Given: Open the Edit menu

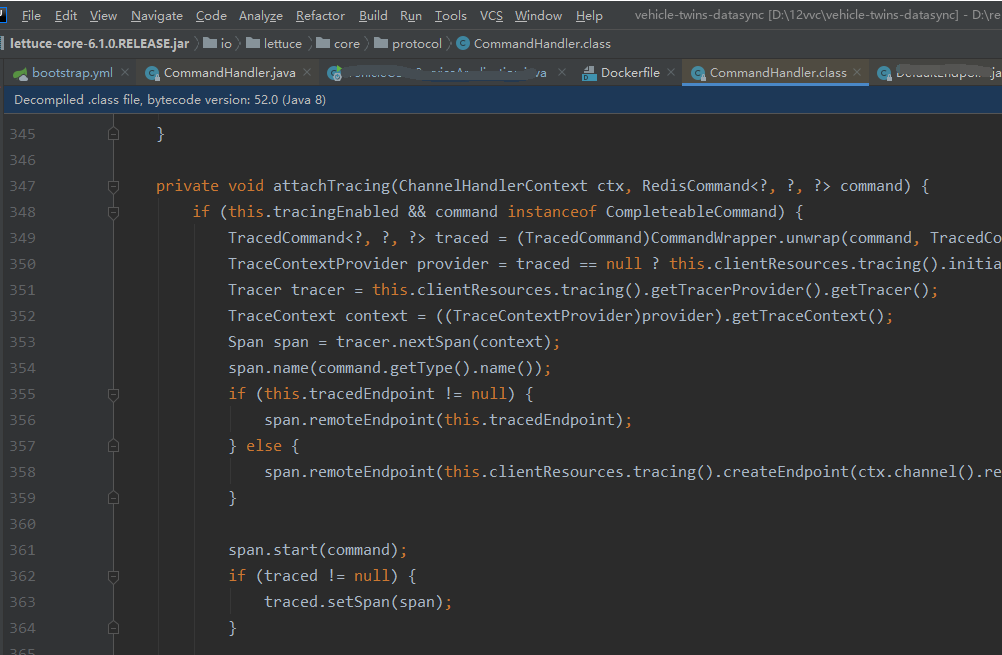Looking at the screenshot, I should 66,15.
